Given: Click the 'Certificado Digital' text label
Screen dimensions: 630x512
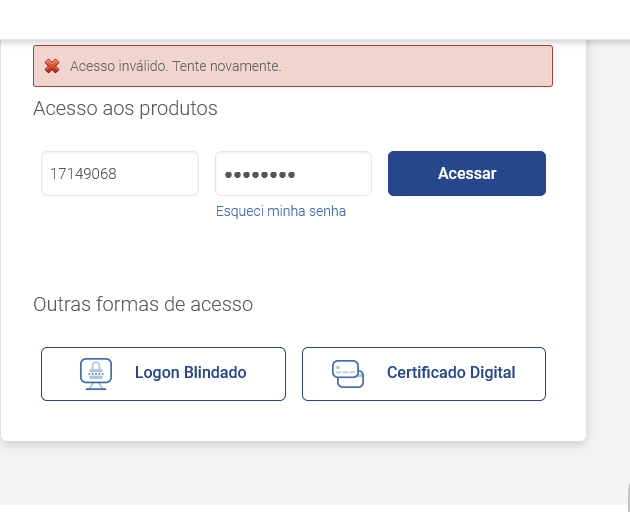Looking at the screenshot, I should coord(451,373).
